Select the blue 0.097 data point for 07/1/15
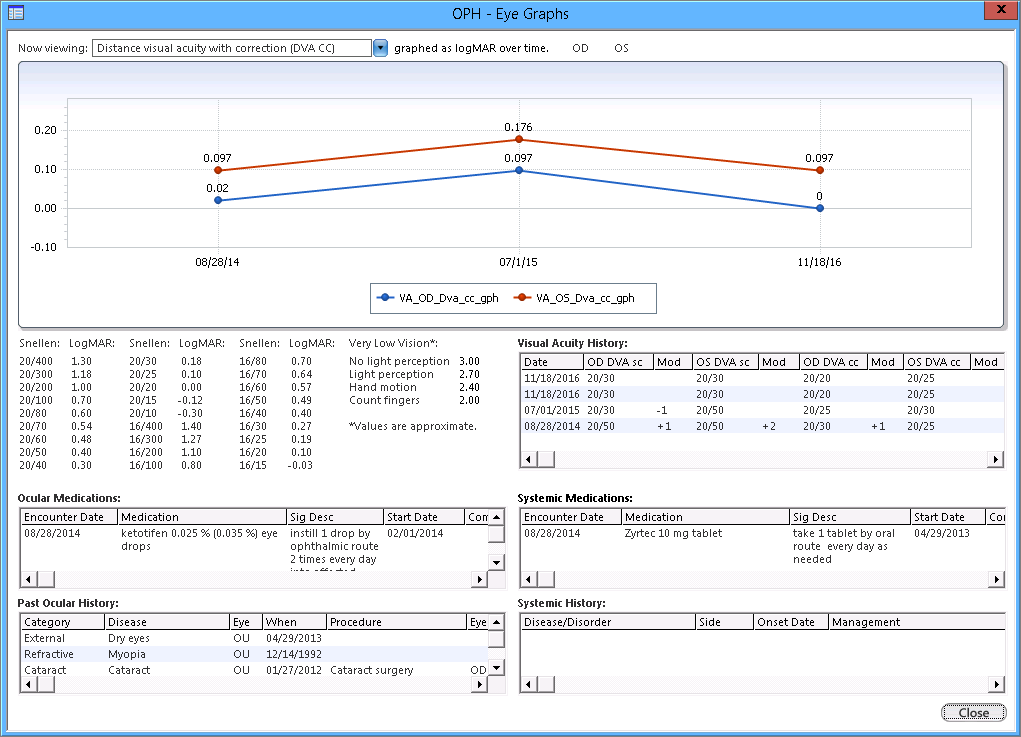 point(519,171)
